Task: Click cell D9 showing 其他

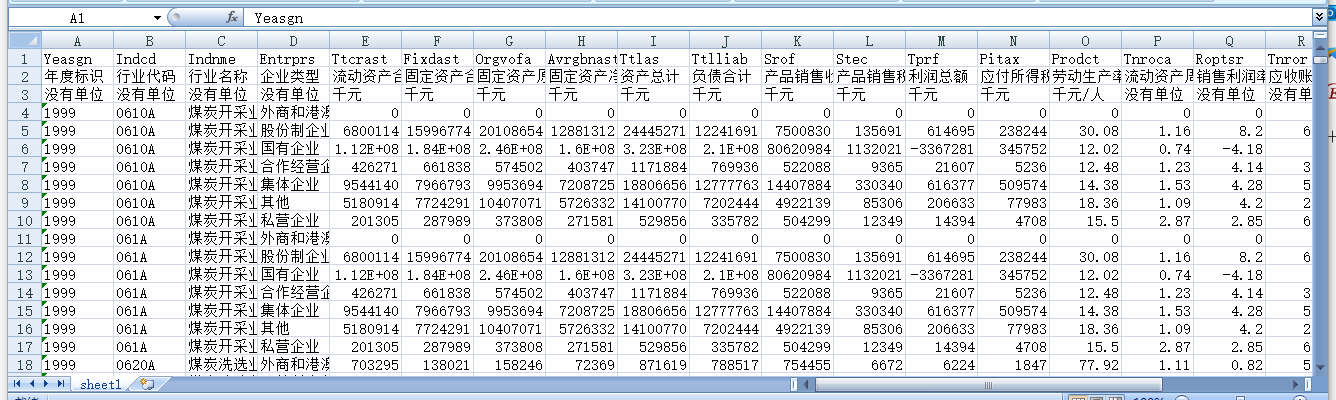Action: [293, 202]
